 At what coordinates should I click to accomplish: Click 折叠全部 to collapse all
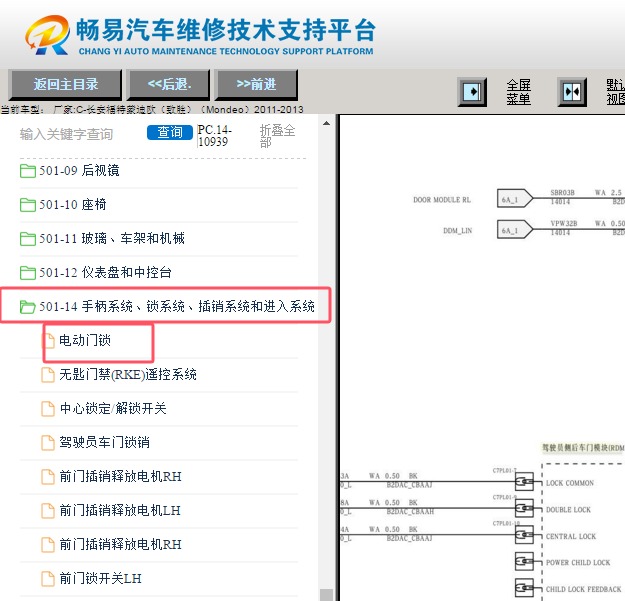click(x=277, y=136)
